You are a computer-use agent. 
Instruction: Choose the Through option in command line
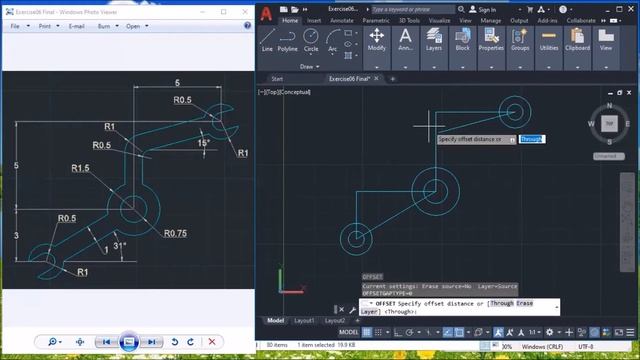502,303
